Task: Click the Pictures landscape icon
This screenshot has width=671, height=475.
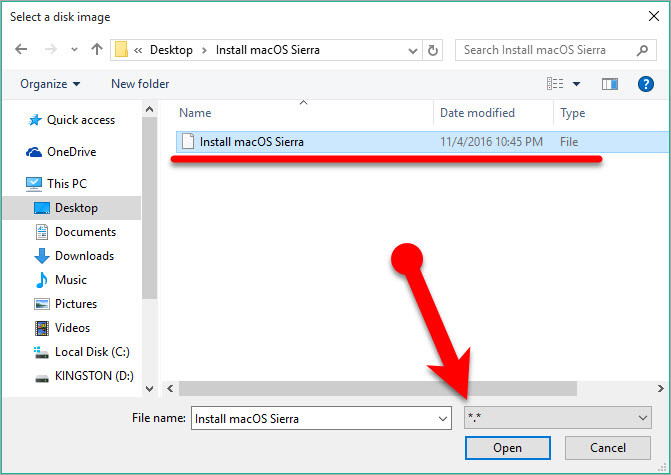Action: point(42,304)
